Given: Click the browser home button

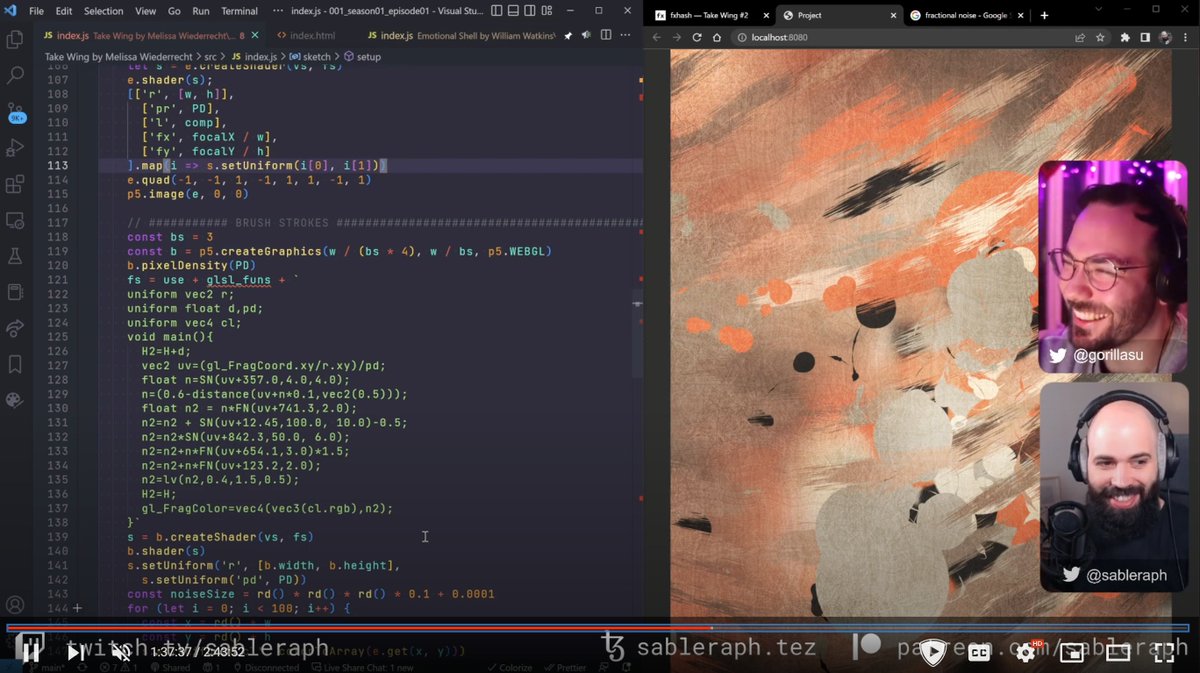Looking at the screenshot, I should (717, 37).
